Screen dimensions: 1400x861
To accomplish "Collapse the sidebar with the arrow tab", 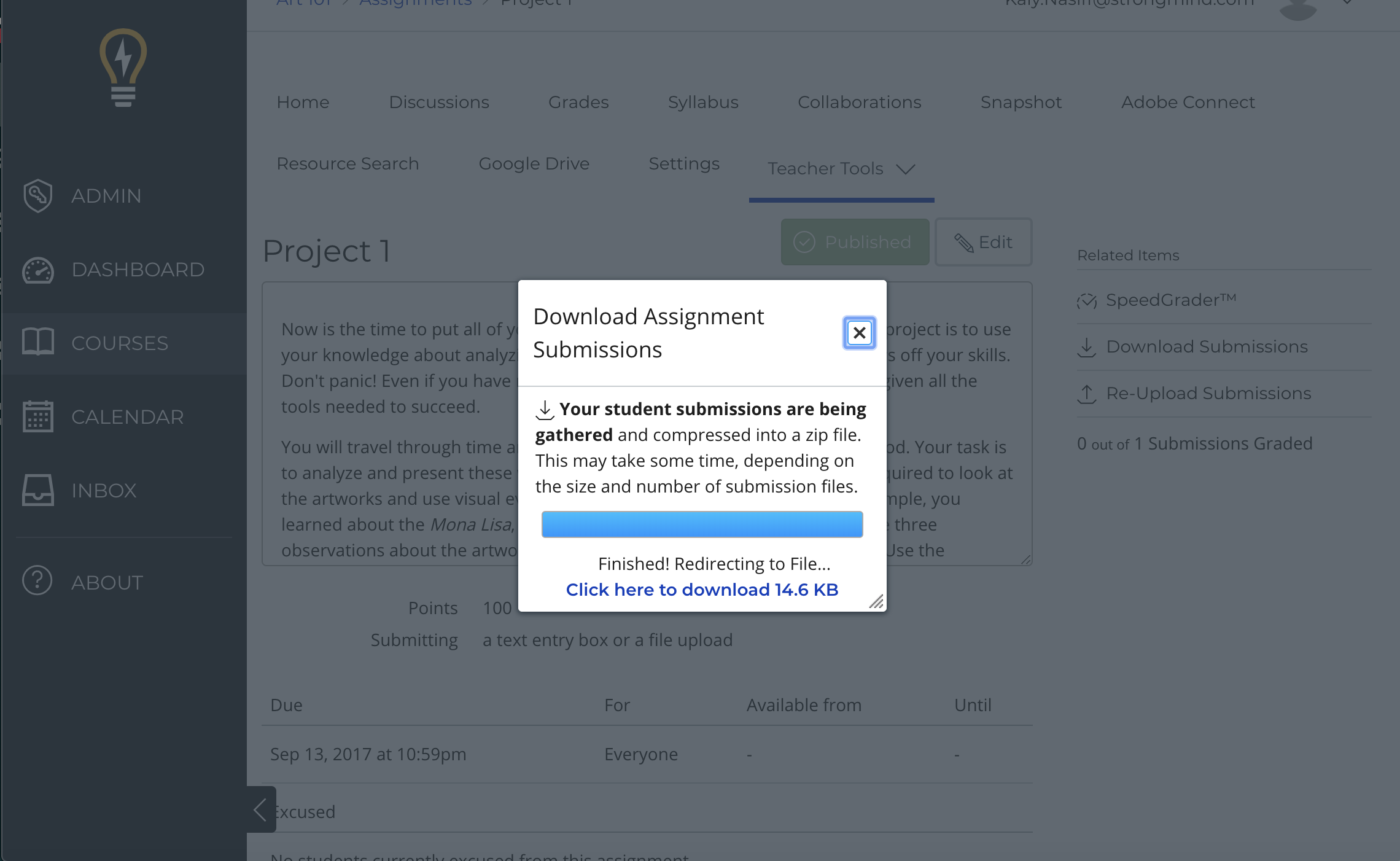I will pos(262,809).
